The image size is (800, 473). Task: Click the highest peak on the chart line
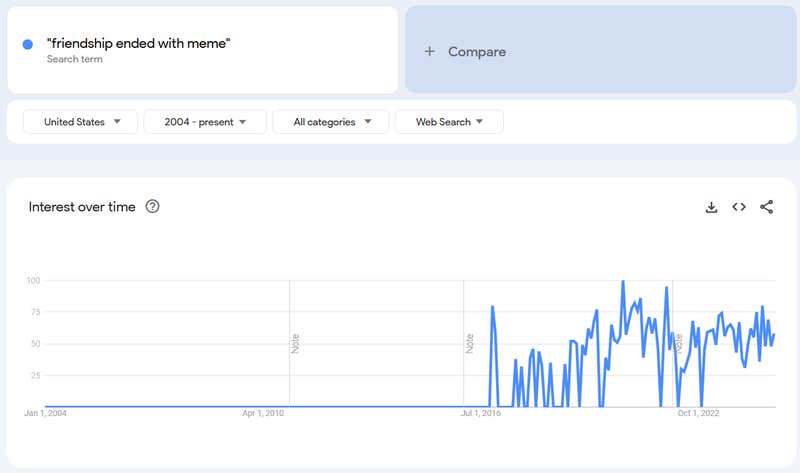(x=623, y=282)
